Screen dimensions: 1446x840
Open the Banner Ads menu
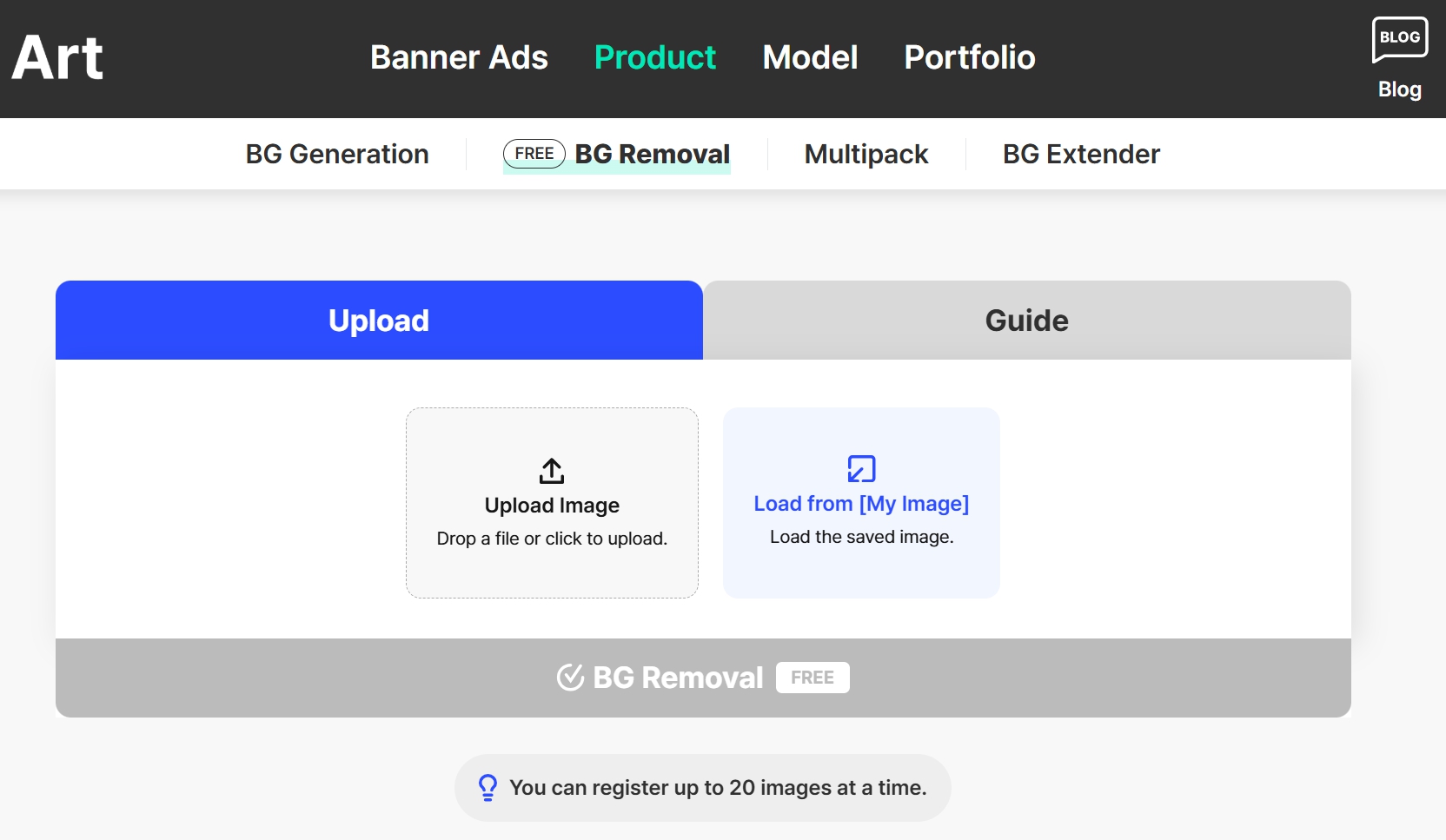(459, 57)
